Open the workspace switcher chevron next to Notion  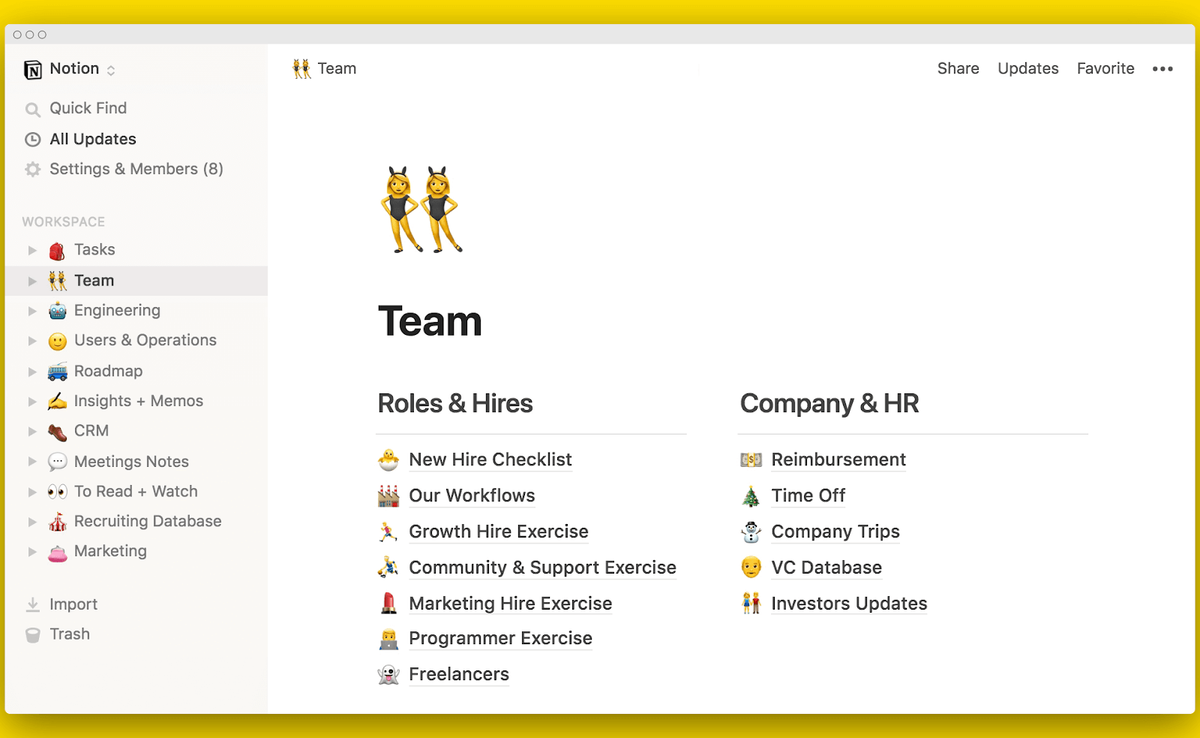[x=111, y=70]
